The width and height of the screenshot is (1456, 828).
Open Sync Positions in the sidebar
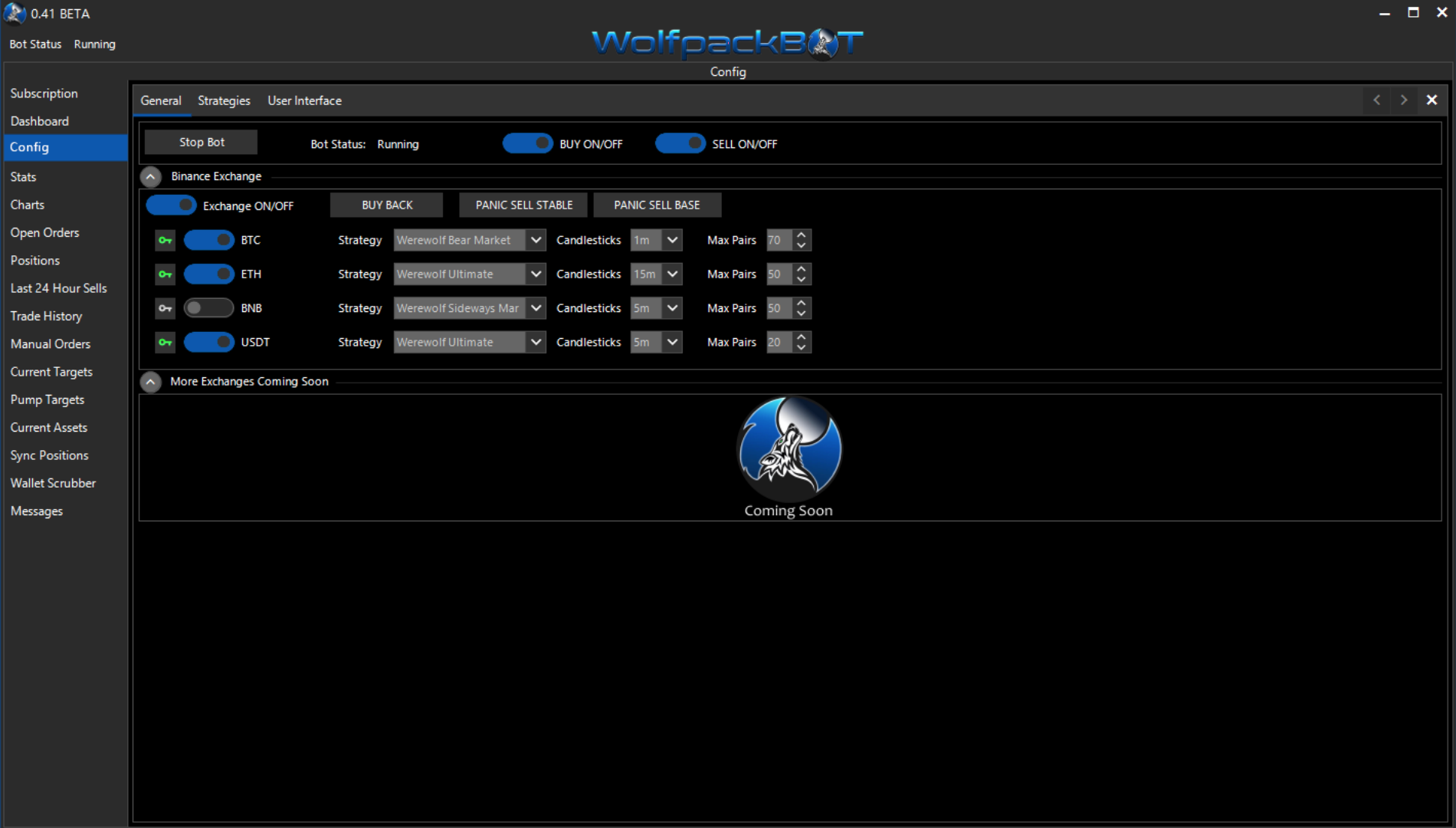click(49, 455)
